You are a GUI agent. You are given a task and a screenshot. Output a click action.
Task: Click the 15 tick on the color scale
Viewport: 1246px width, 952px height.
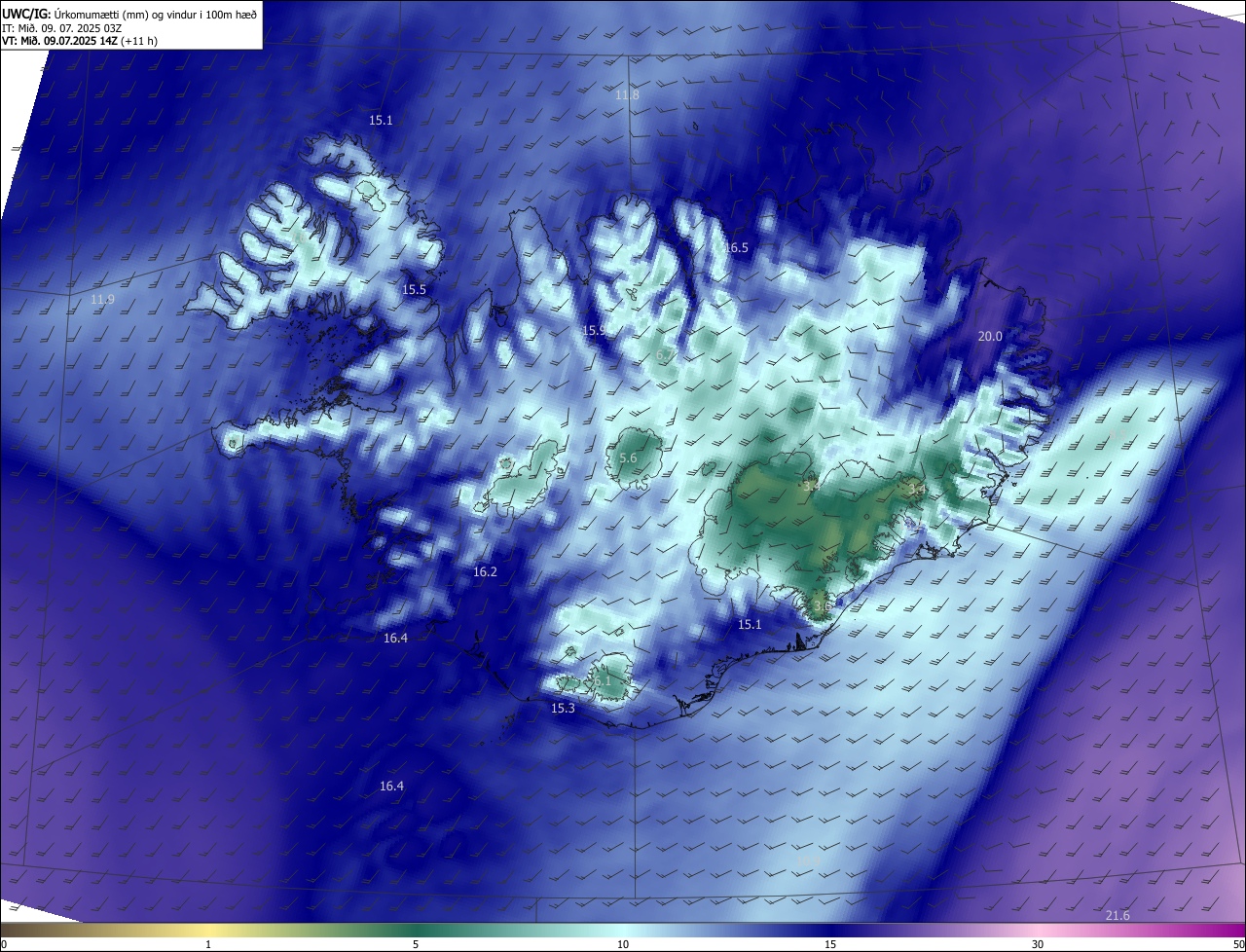coord(830,944)
